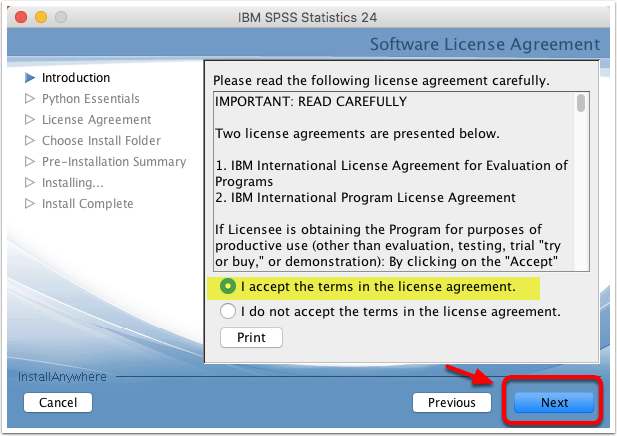
Task: Click 'Please read the following license agreement carefully' text
Action: pyautogui.click(x=381, y=81)
